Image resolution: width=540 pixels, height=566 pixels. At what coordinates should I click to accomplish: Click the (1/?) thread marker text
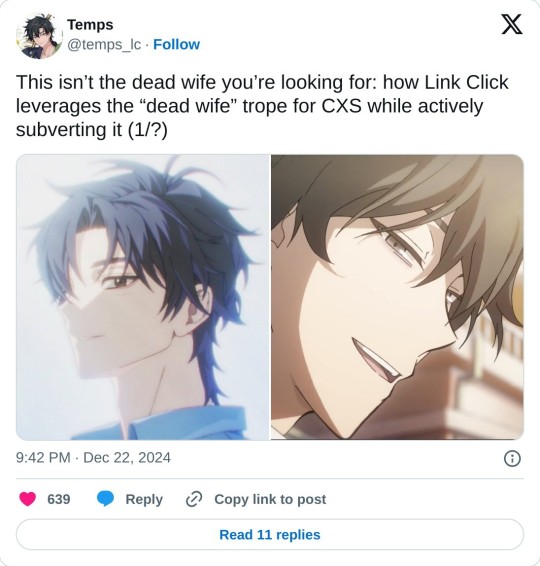(x=147, y=129)
